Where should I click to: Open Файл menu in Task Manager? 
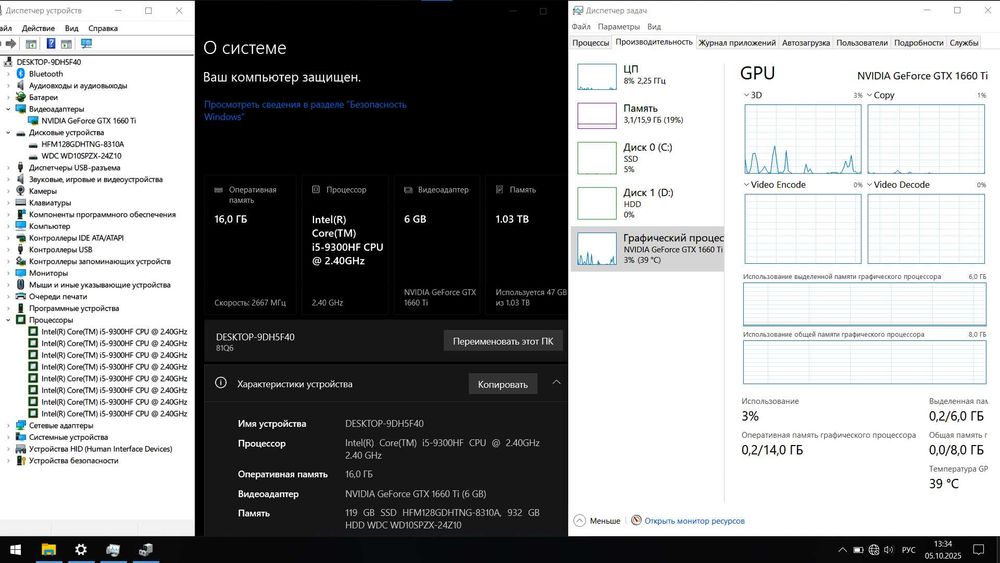(581, 27)
